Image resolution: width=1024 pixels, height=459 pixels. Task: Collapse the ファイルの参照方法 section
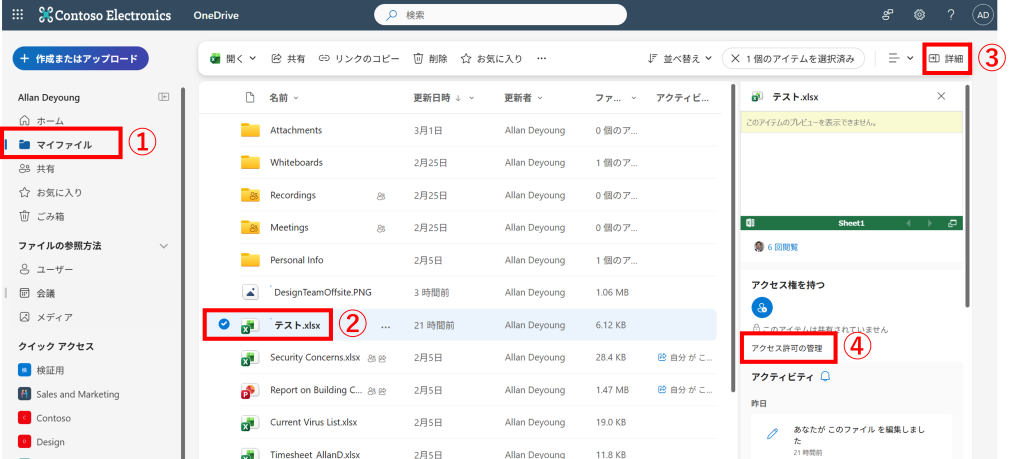point(164,246)
